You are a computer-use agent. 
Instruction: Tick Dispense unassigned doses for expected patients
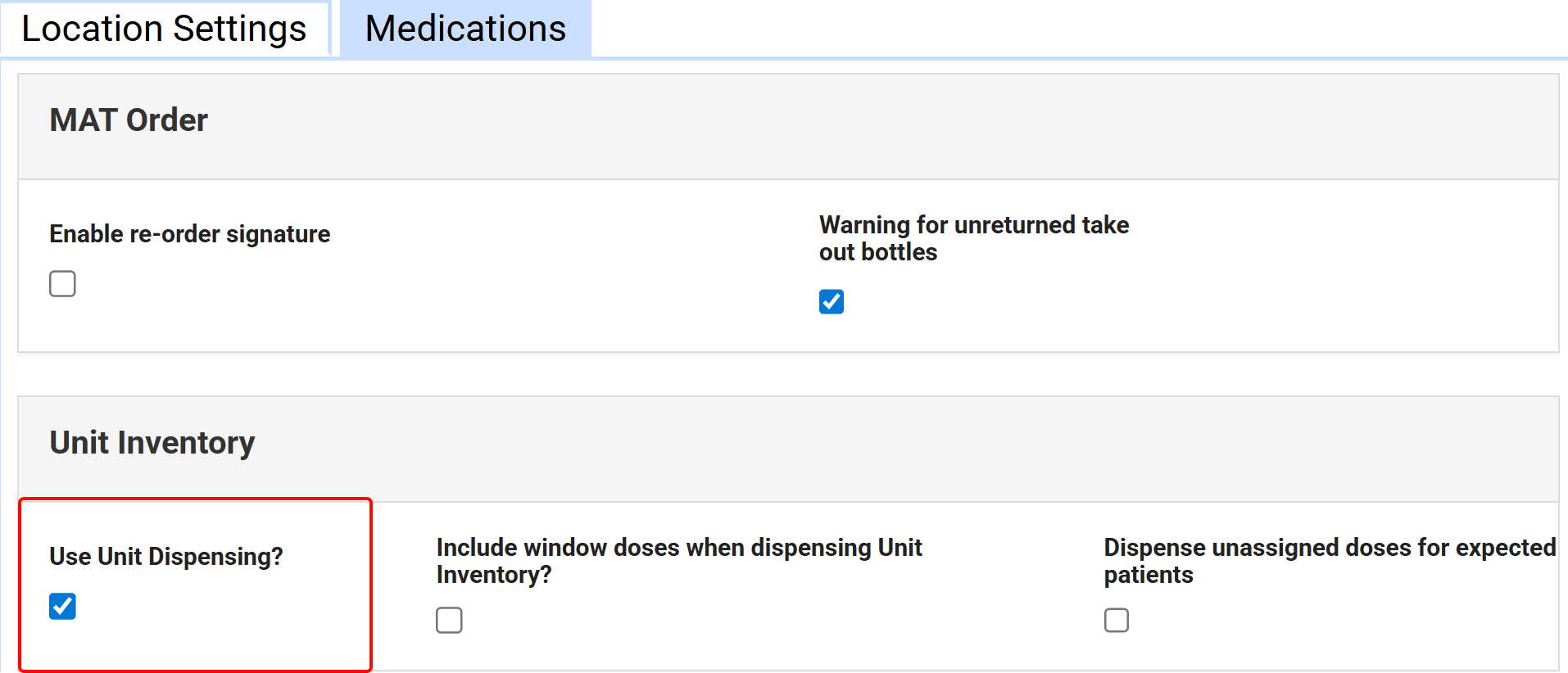(x=1117, y=621)
